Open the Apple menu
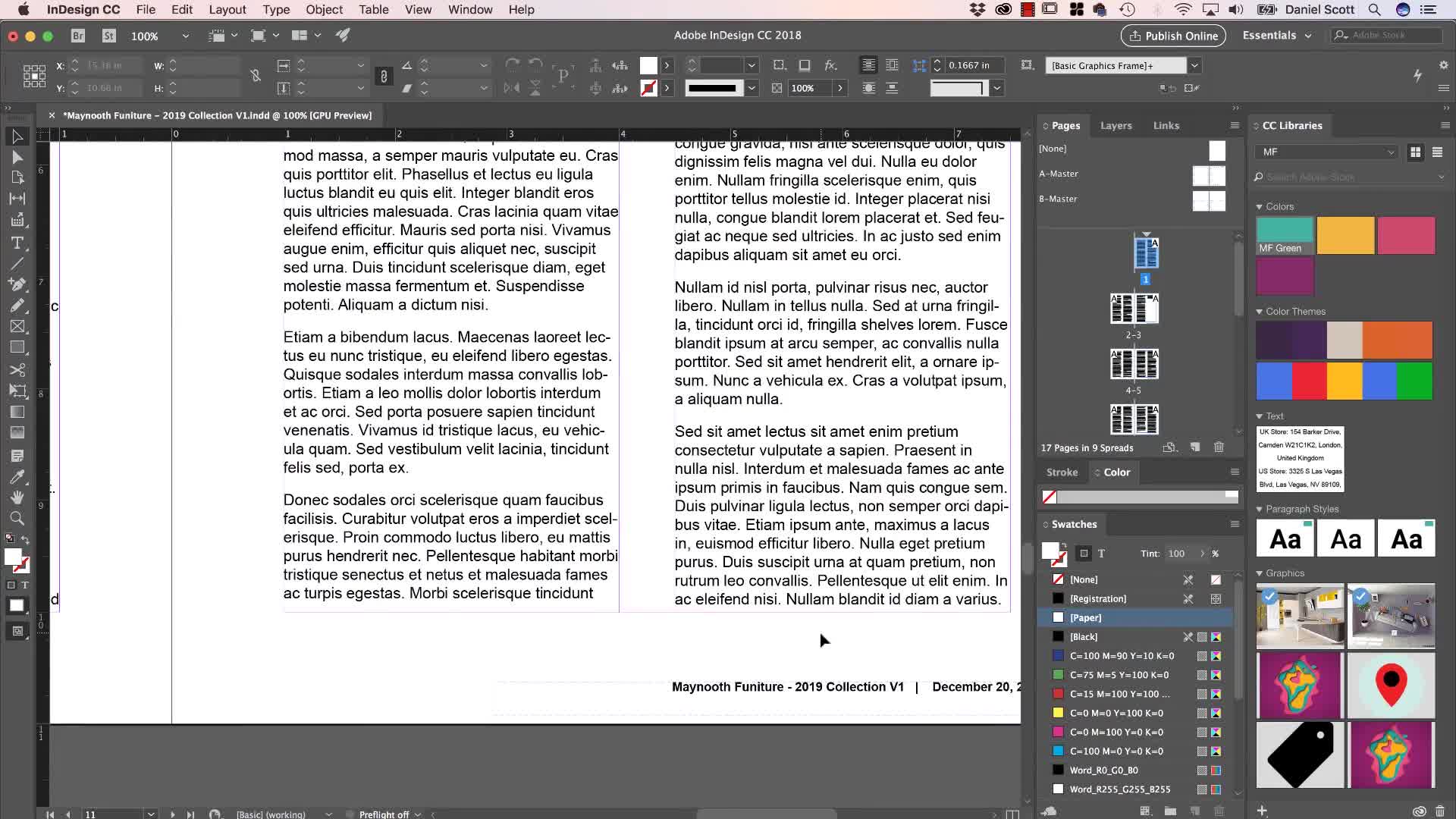1456x819 pixels. tap(24, 10)
